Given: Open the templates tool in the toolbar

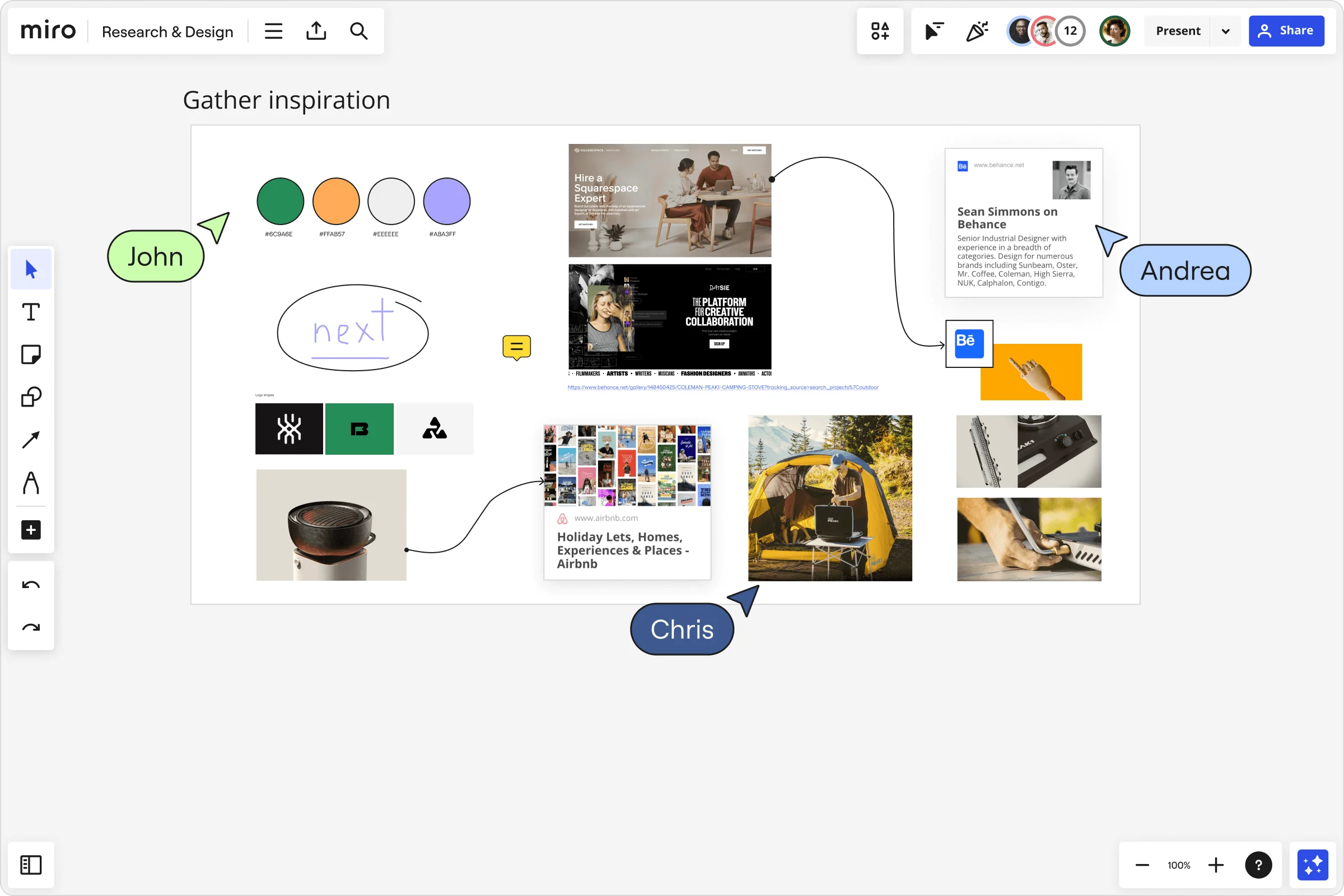Looking at the screenshot, I should (x=880, y=31).
